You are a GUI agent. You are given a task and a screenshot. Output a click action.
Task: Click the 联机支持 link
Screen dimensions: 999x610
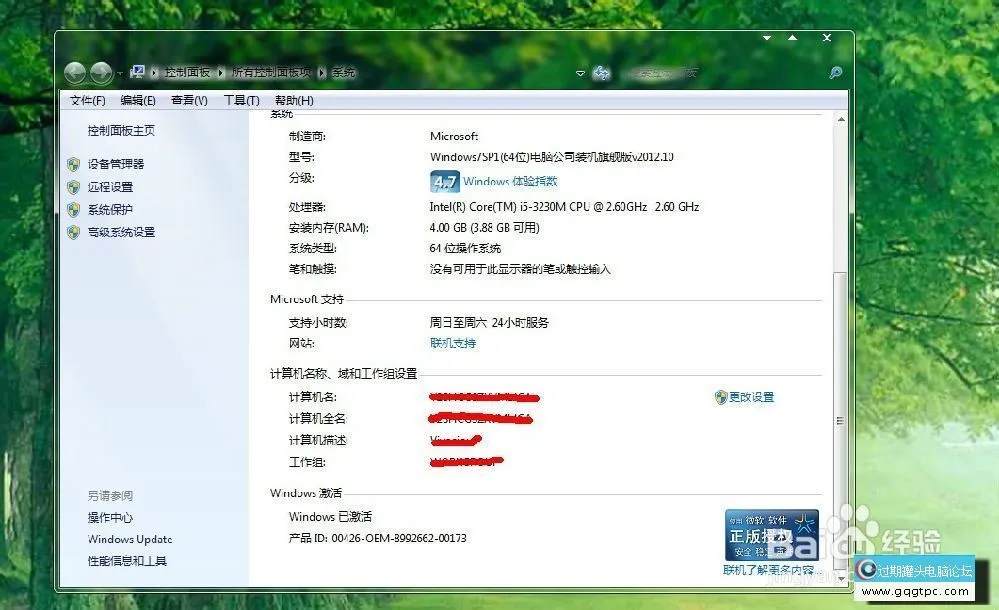click(x=452, y=343)
